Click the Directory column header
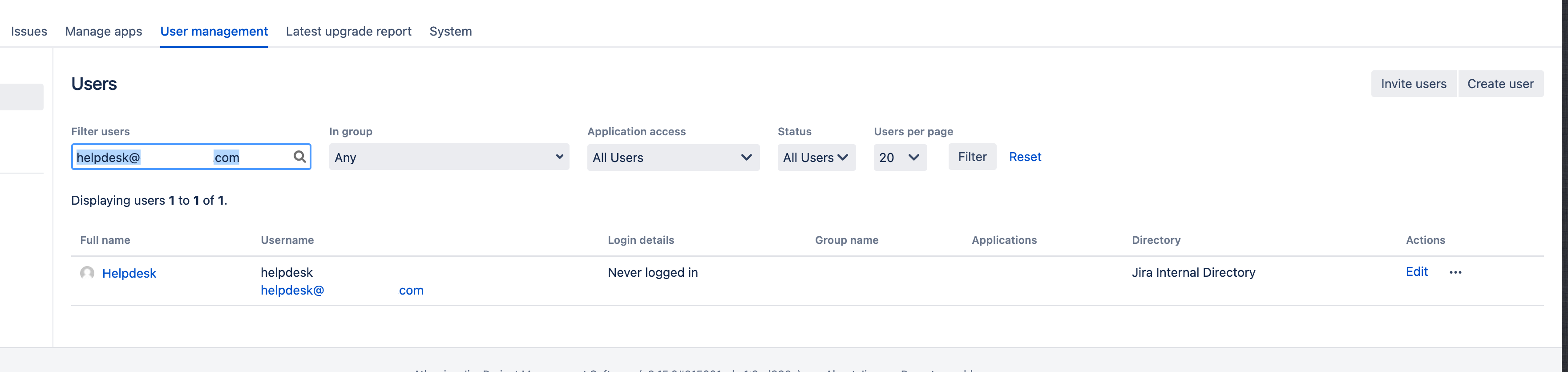Viewport: 1568px width, 372px height. [x=1156, y=240]
